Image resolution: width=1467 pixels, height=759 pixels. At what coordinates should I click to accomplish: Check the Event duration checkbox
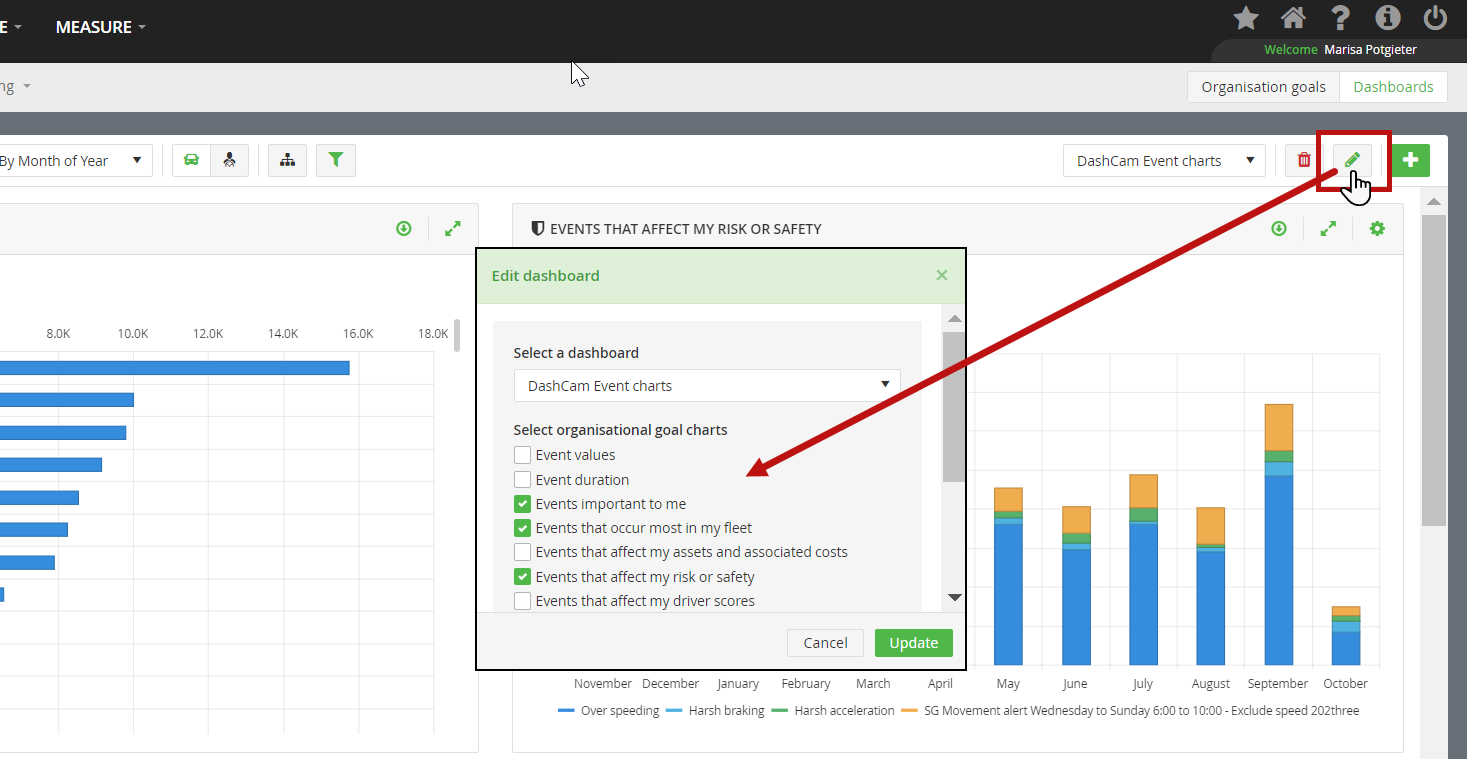click(x=522, y=480)
